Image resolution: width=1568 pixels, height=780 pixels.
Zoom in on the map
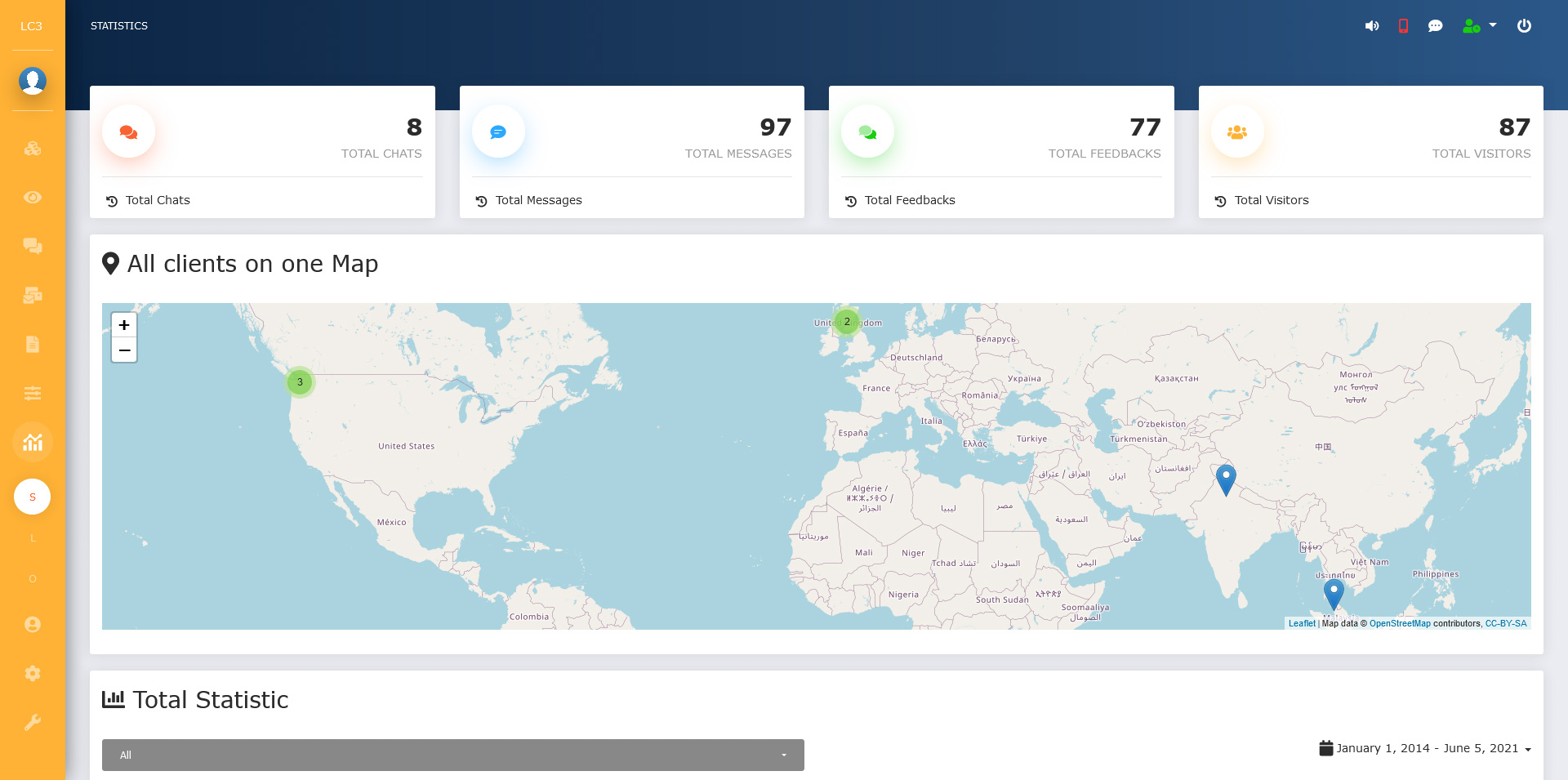(x=124, y=325)
